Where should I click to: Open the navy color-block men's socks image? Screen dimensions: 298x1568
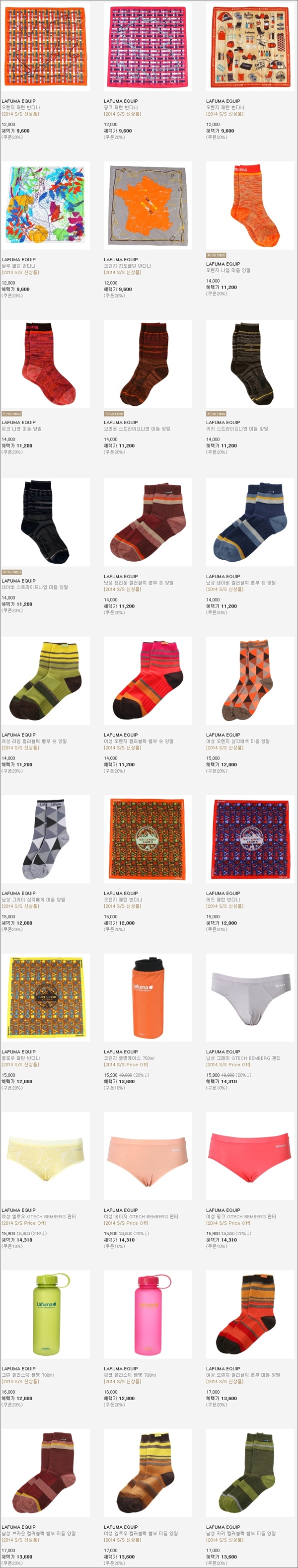point(250,523)
